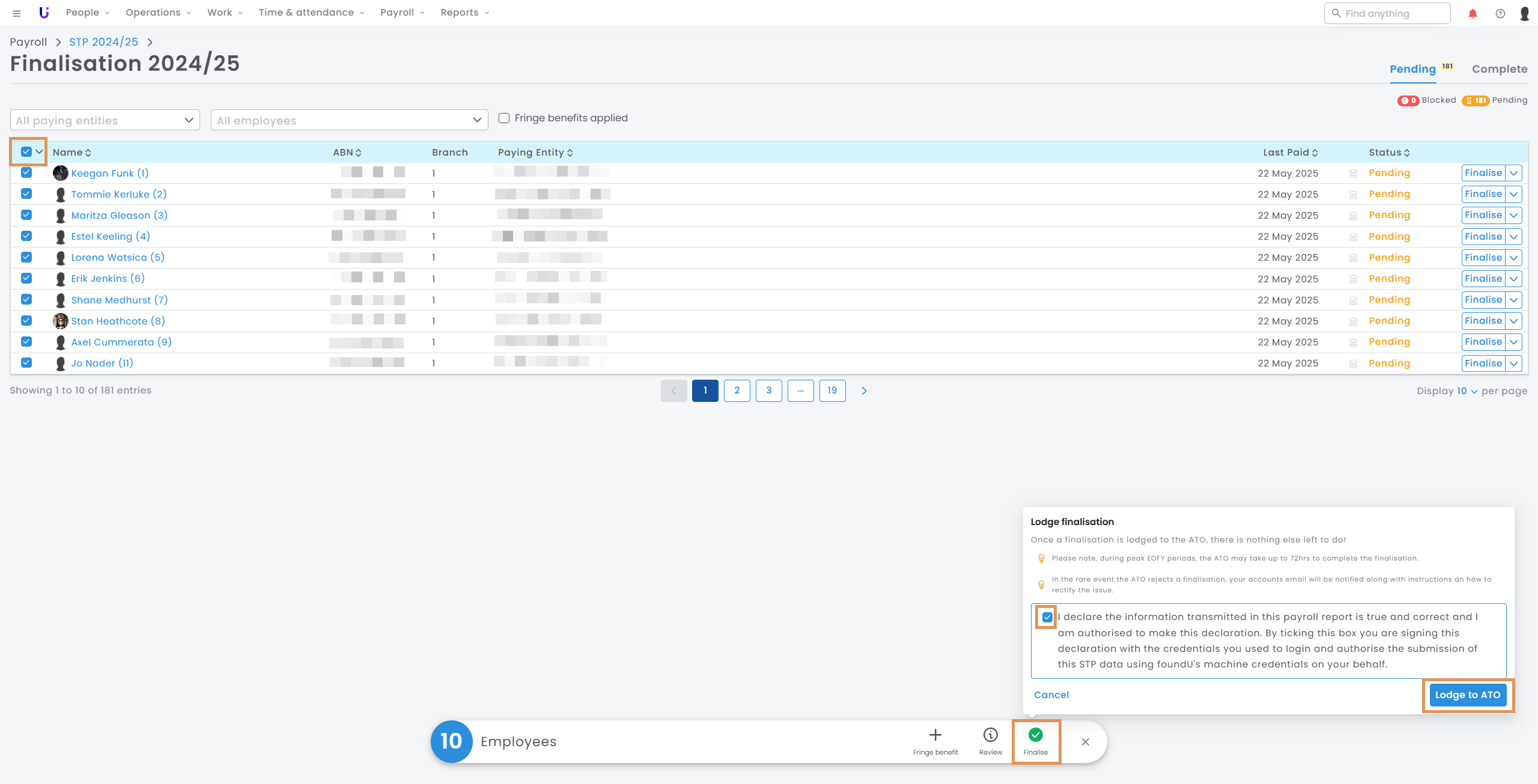This screenshot has height=784, width=1538.
Task: Untick the ATO declaration checkbox
Action: tap(1047, 617)
